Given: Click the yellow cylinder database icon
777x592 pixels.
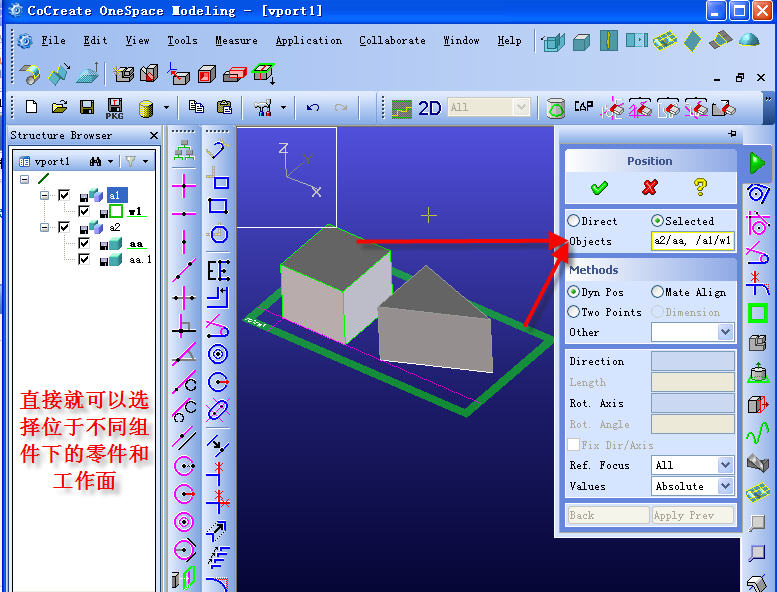Looking at the screenshot, I should [x=146, y=108].
